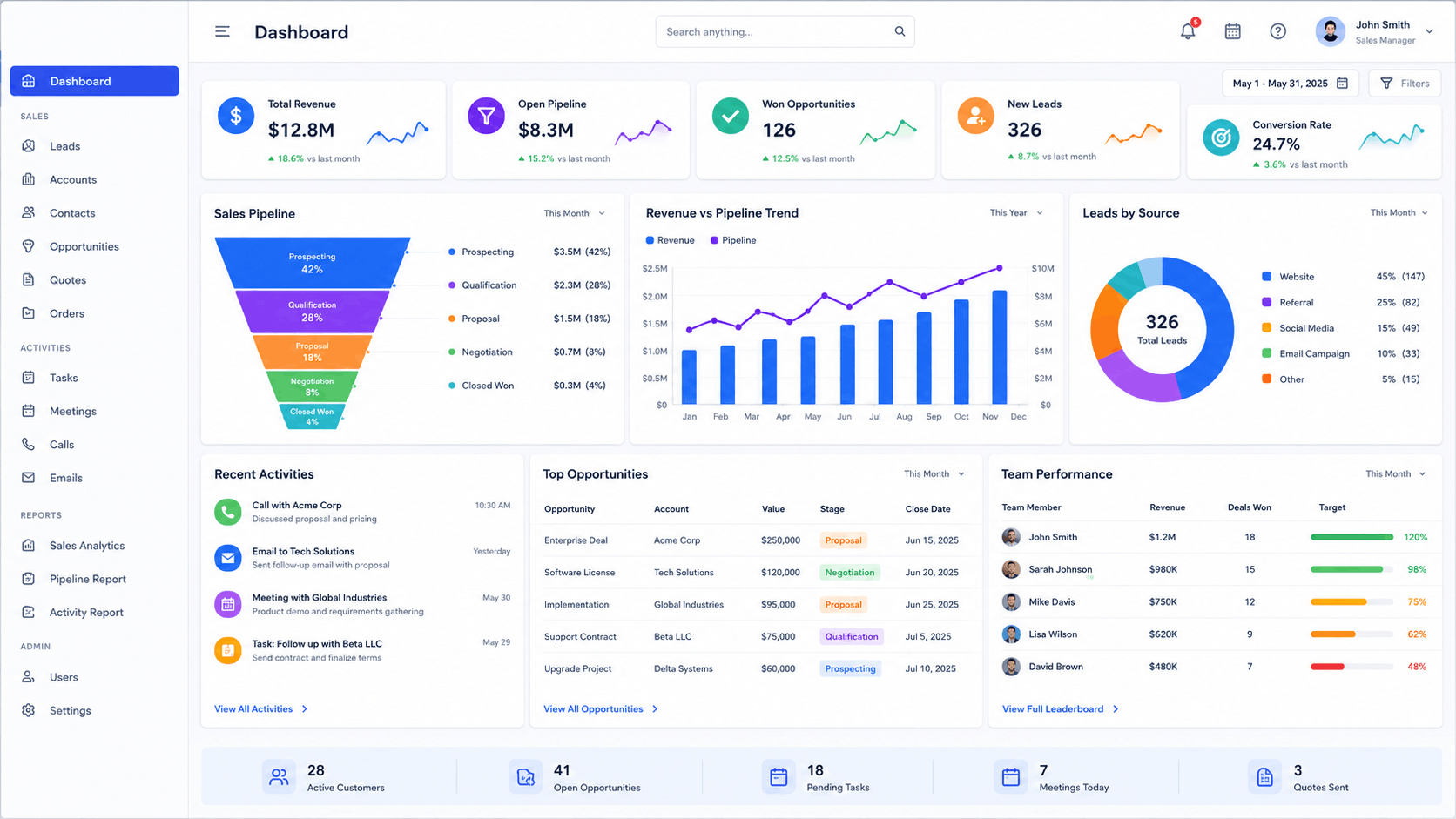Expand the John Smith user menu chevron
1456x819 pixels.
tap(1429, 31)
